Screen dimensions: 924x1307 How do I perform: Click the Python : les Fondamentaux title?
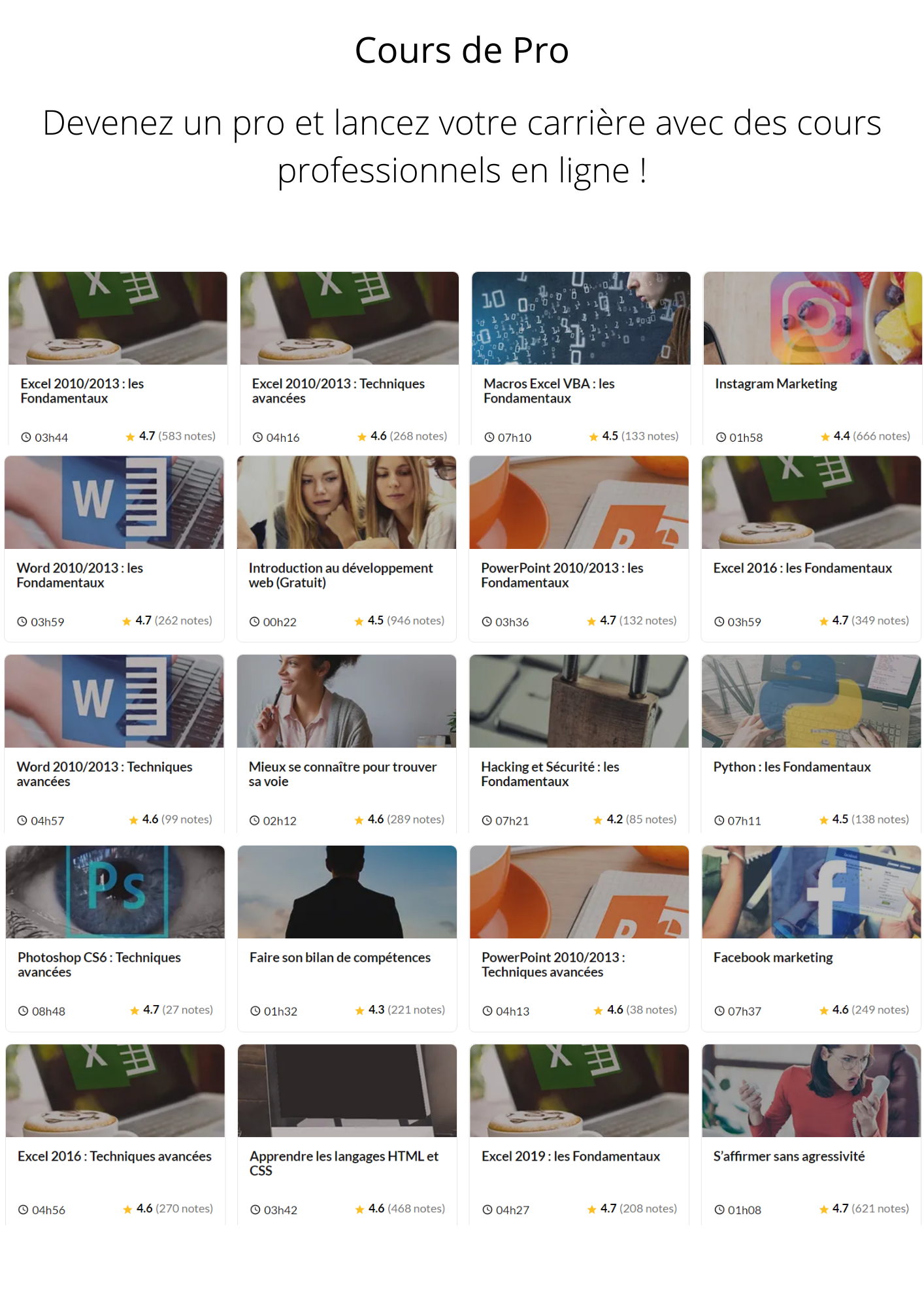coord(792,767)
